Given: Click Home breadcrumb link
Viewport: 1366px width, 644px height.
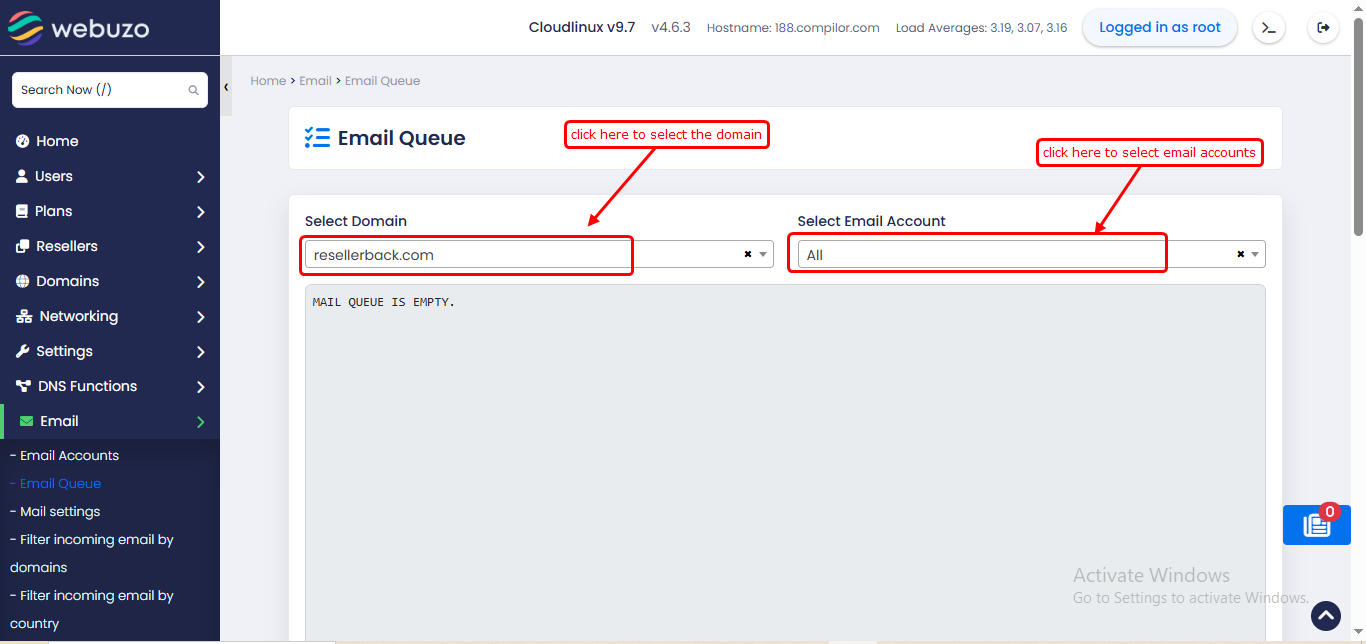Looking at the screenshot, I should click(x=267, y=81).
